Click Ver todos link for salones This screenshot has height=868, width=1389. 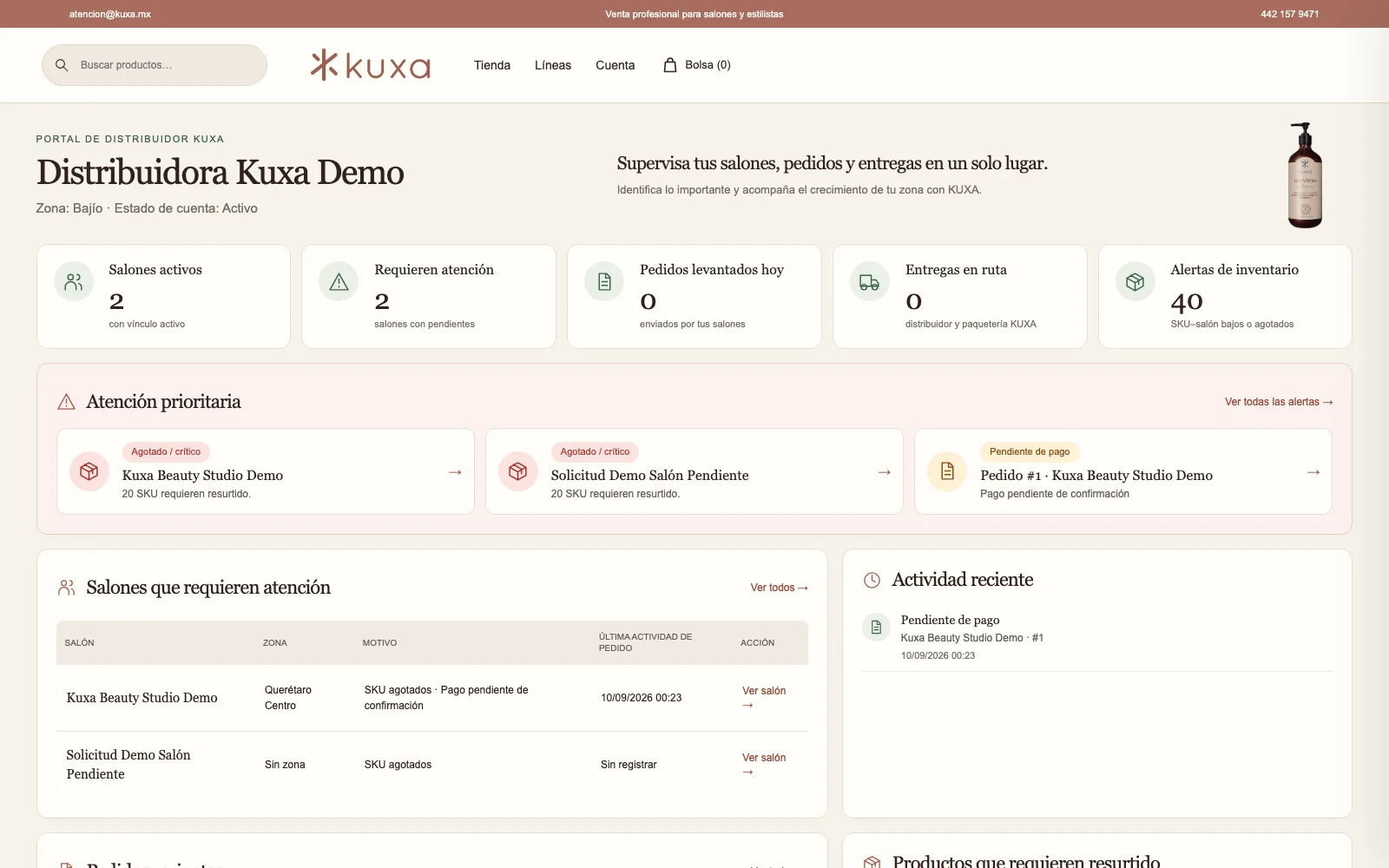[x=780, y=588]
